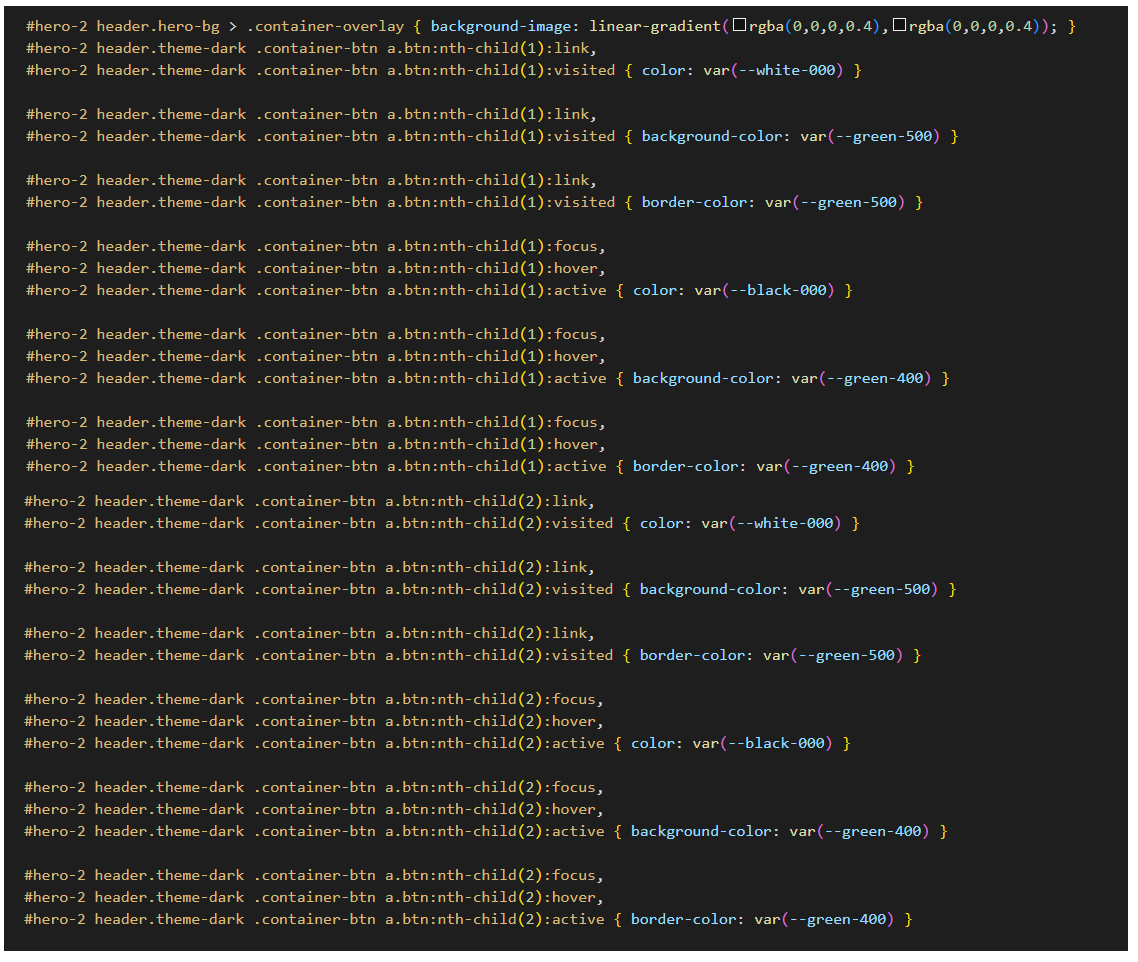Place cursor on linear-gradient function name

click(655, 26)
